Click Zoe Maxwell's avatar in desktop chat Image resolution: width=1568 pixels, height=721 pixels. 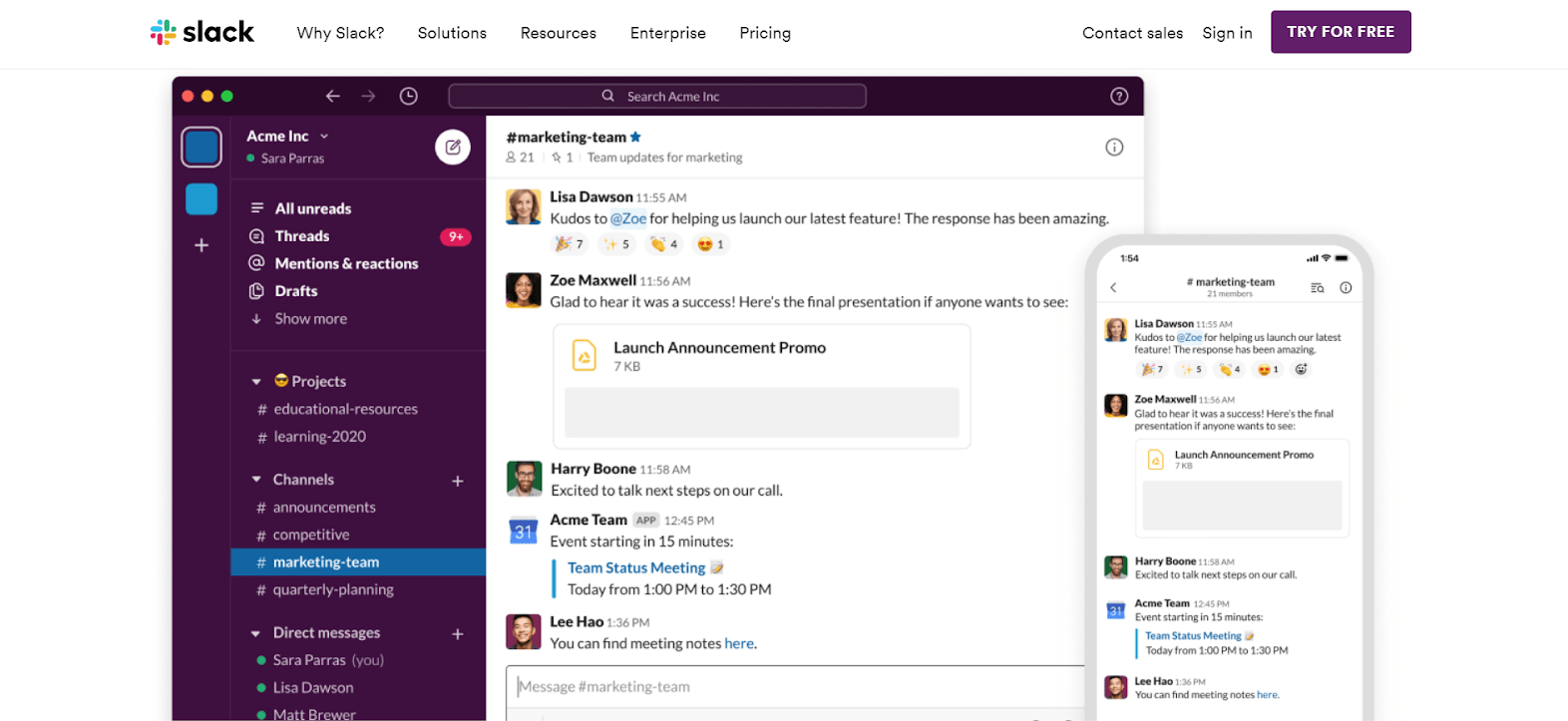click(524, 290)
